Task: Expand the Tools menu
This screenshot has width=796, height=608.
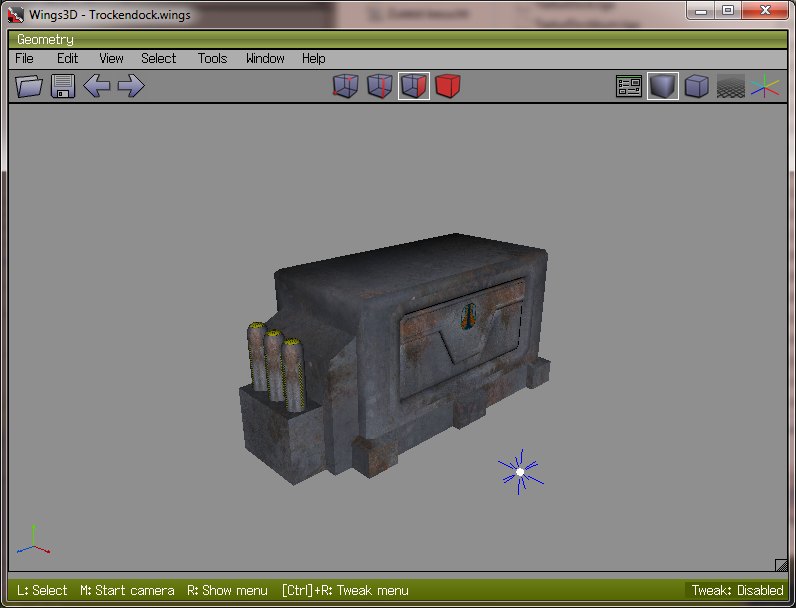Action: [x=212, y=59]
